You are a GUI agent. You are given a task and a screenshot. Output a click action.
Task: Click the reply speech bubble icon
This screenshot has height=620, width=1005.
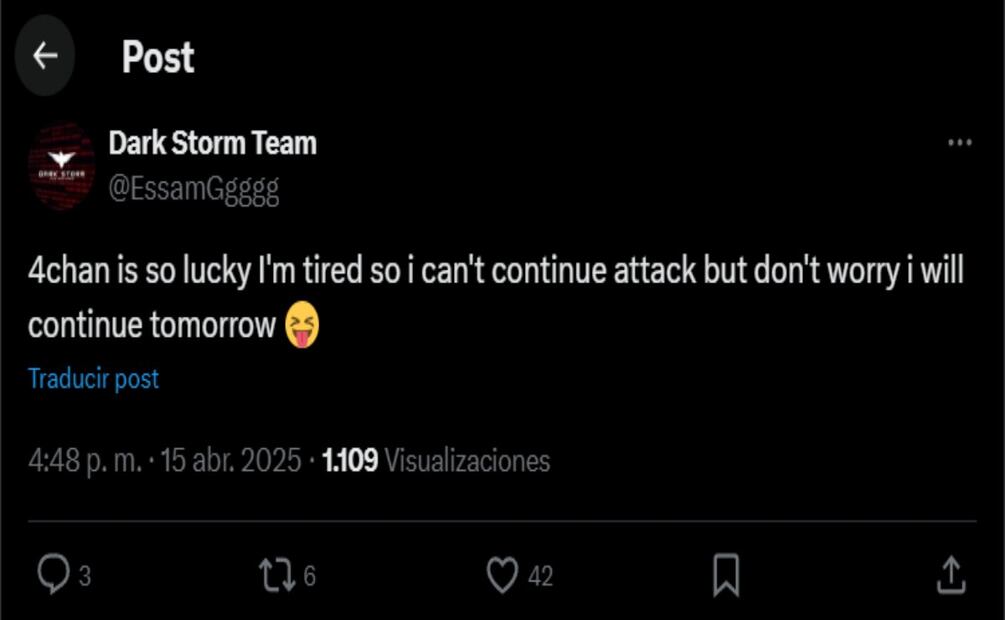[x=52, y=575]
